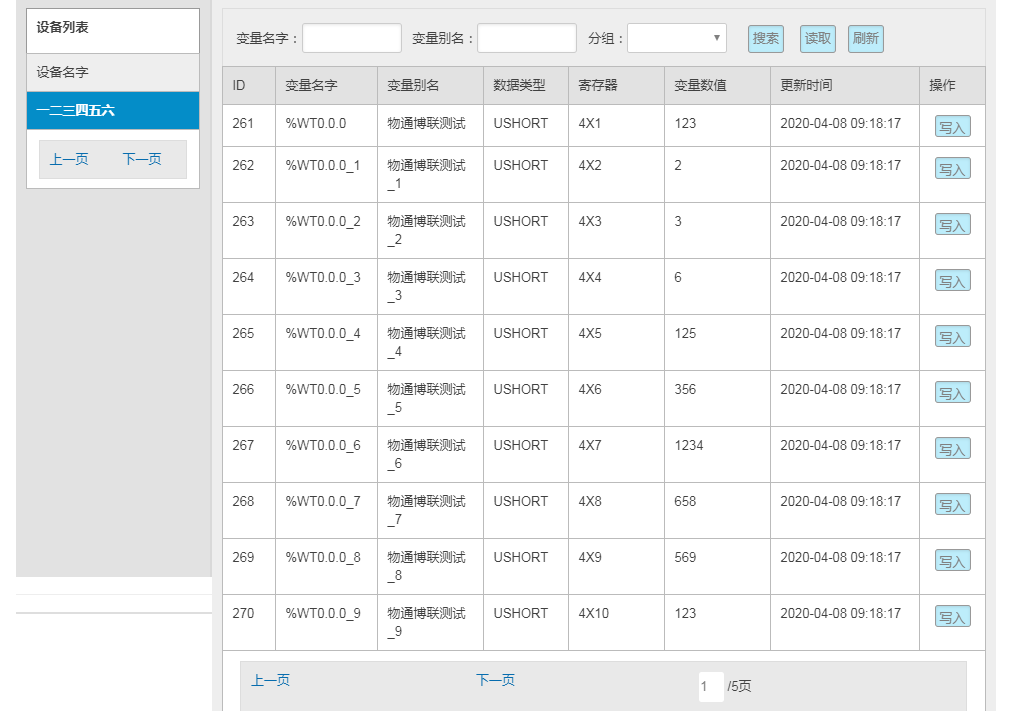Select variable name %WT0.0.0_4 cell
Viewport: 1031px width, 711px height.
326,342
